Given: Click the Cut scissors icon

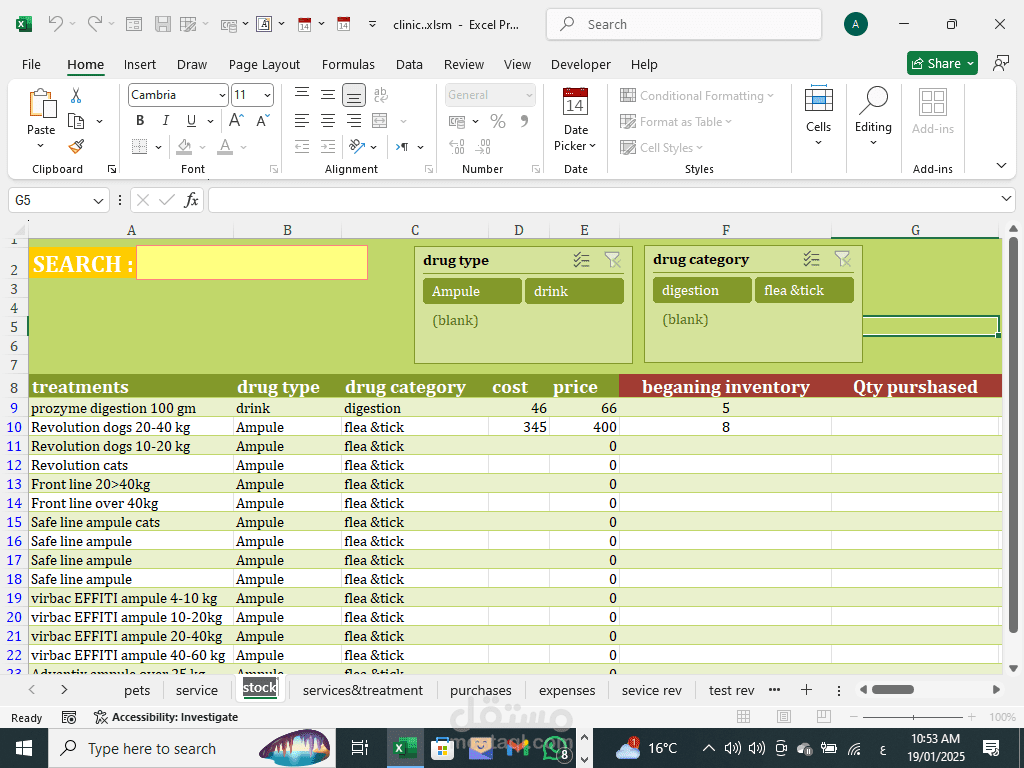Looking at the screenshot, I should 76,96.
